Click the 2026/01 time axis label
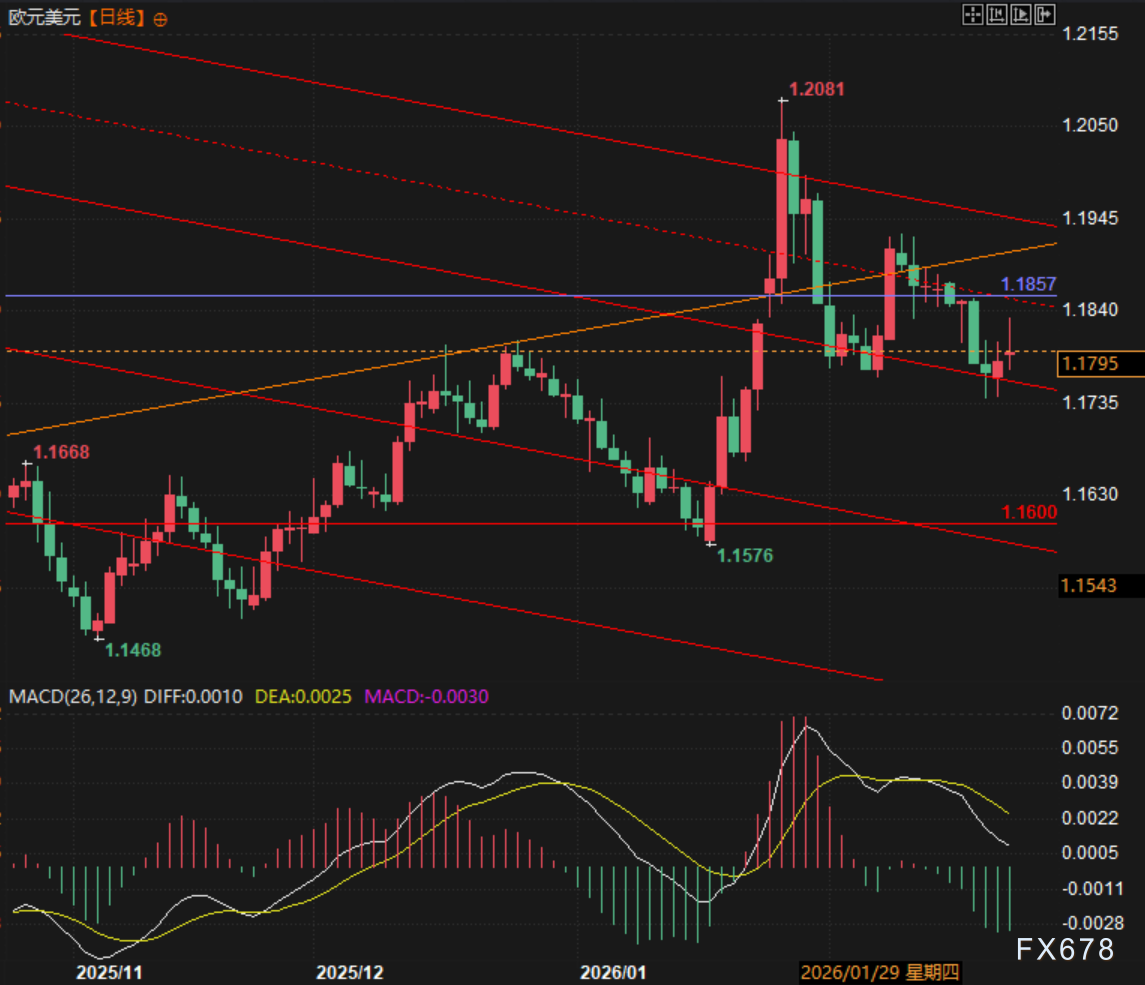Screen dimensions: 1145x985 [x=613, y=973]
